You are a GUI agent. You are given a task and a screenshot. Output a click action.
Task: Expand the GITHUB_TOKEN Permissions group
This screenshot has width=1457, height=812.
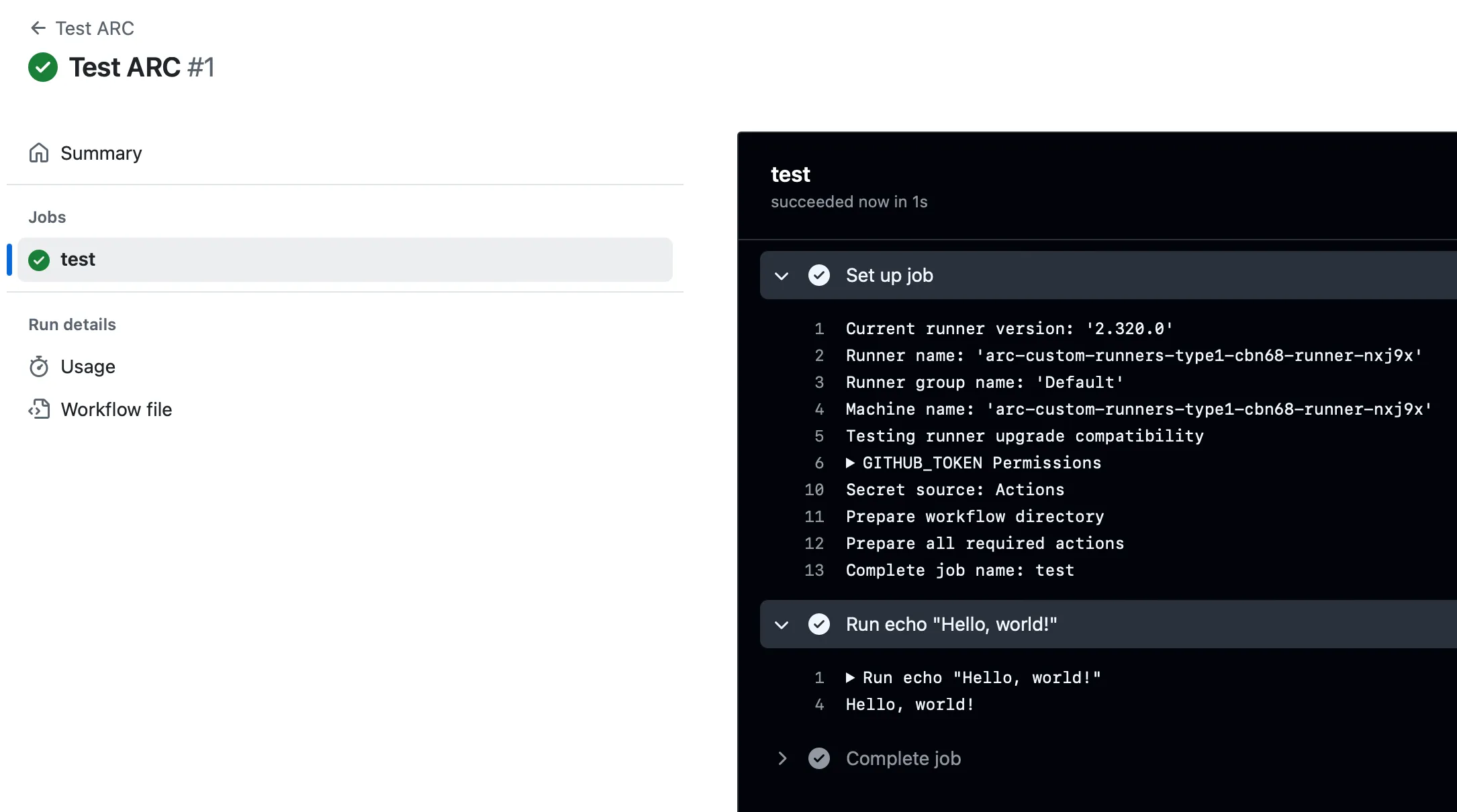coord(850,463)
